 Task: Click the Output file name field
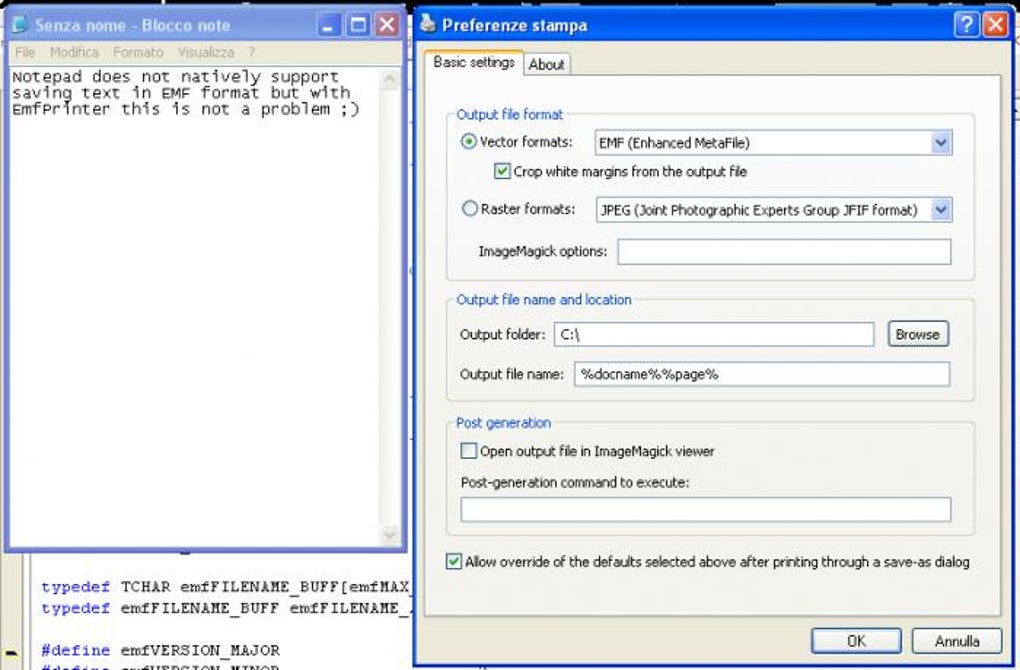coord(762,374)
